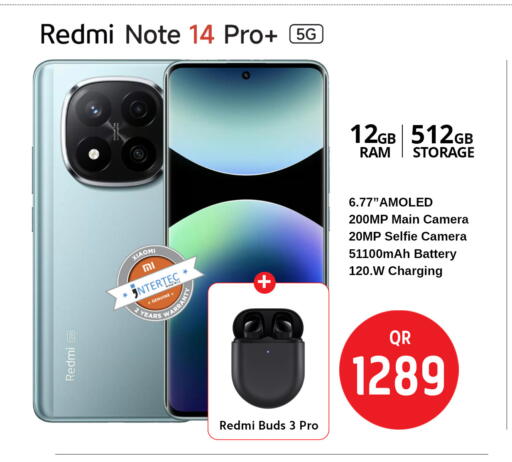Click the 200MP Main Camera text
Screen dimensions: 512x462
click(x=409, y=219)
